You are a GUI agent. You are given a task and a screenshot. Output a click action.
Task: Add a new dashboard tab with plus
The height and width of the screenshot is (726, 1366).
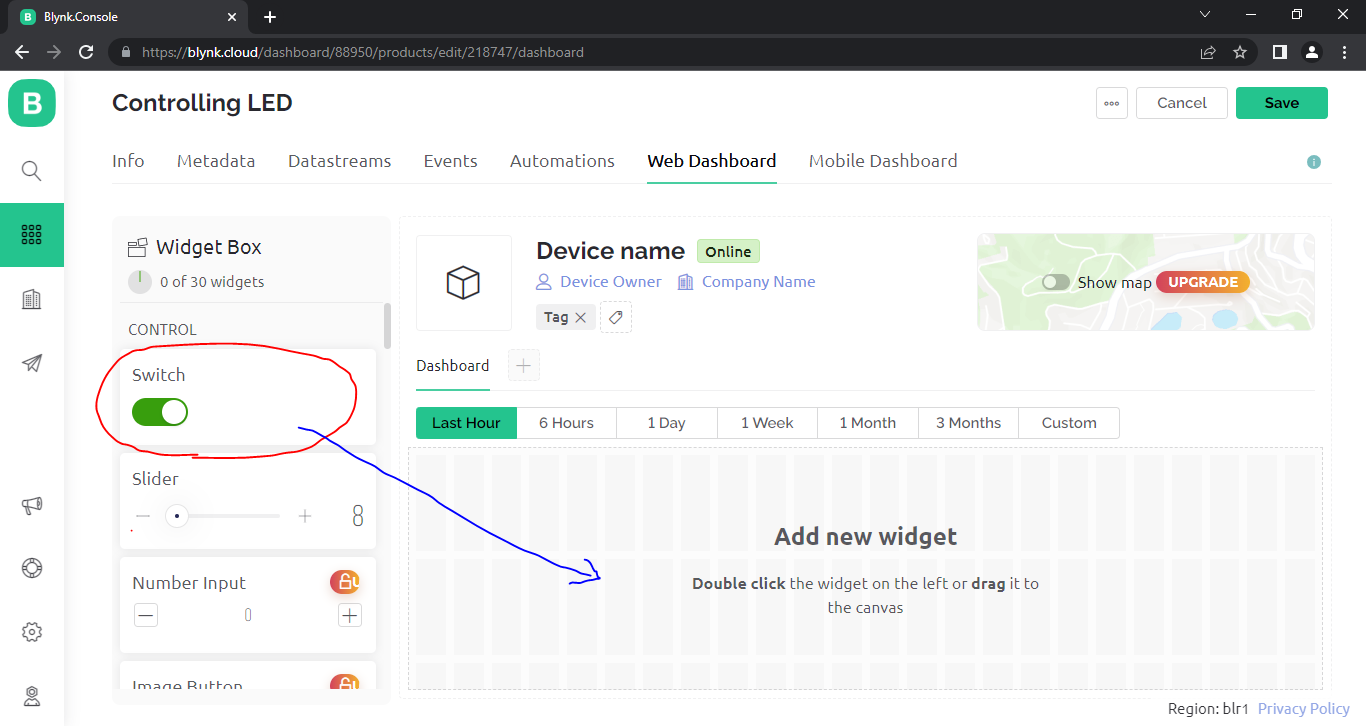pyautogui.click(x=523, y=366)
